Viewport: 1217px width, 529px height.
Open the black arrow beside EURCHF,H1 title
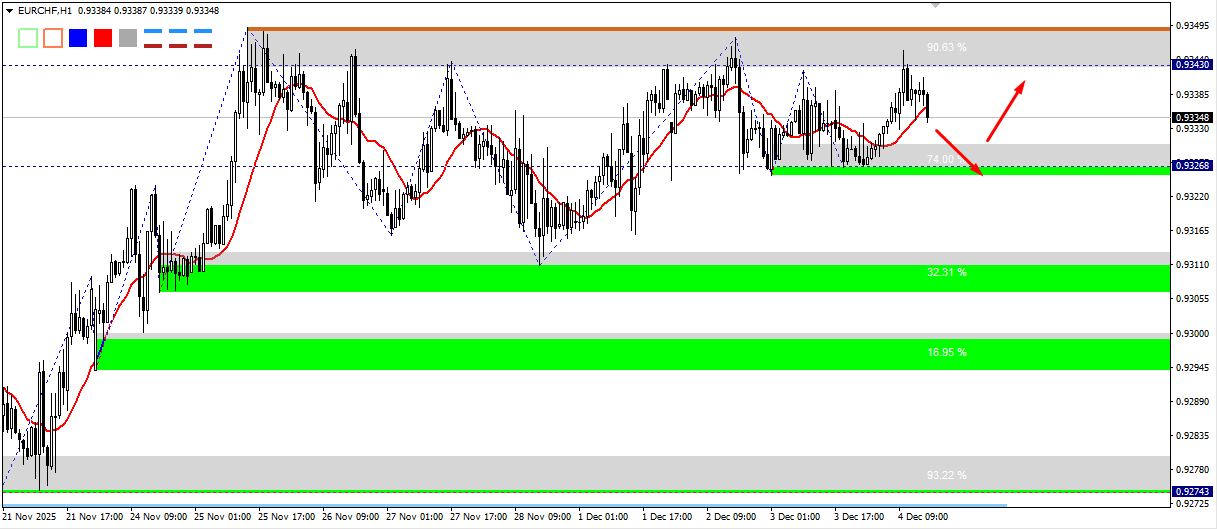[x=10, y=10]
